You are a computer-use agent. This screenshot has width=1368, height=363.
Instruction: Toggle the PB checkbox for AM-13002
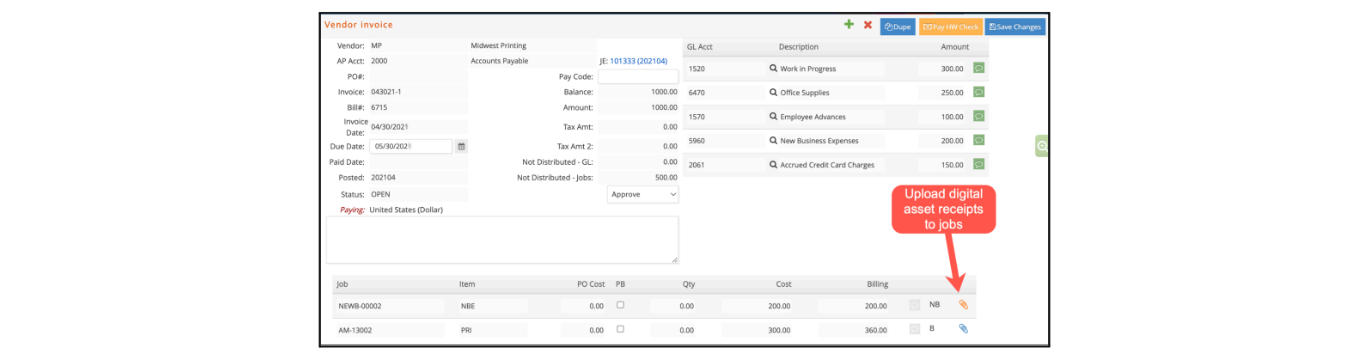click(621, 328)
